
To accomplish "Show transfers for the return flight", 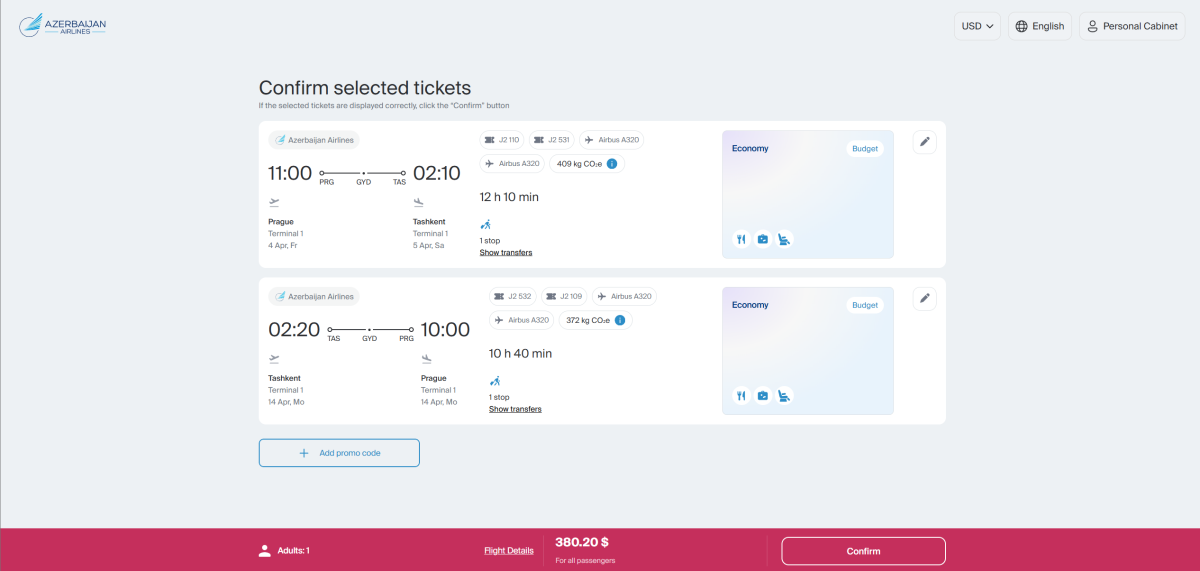I will click(515, 409).
